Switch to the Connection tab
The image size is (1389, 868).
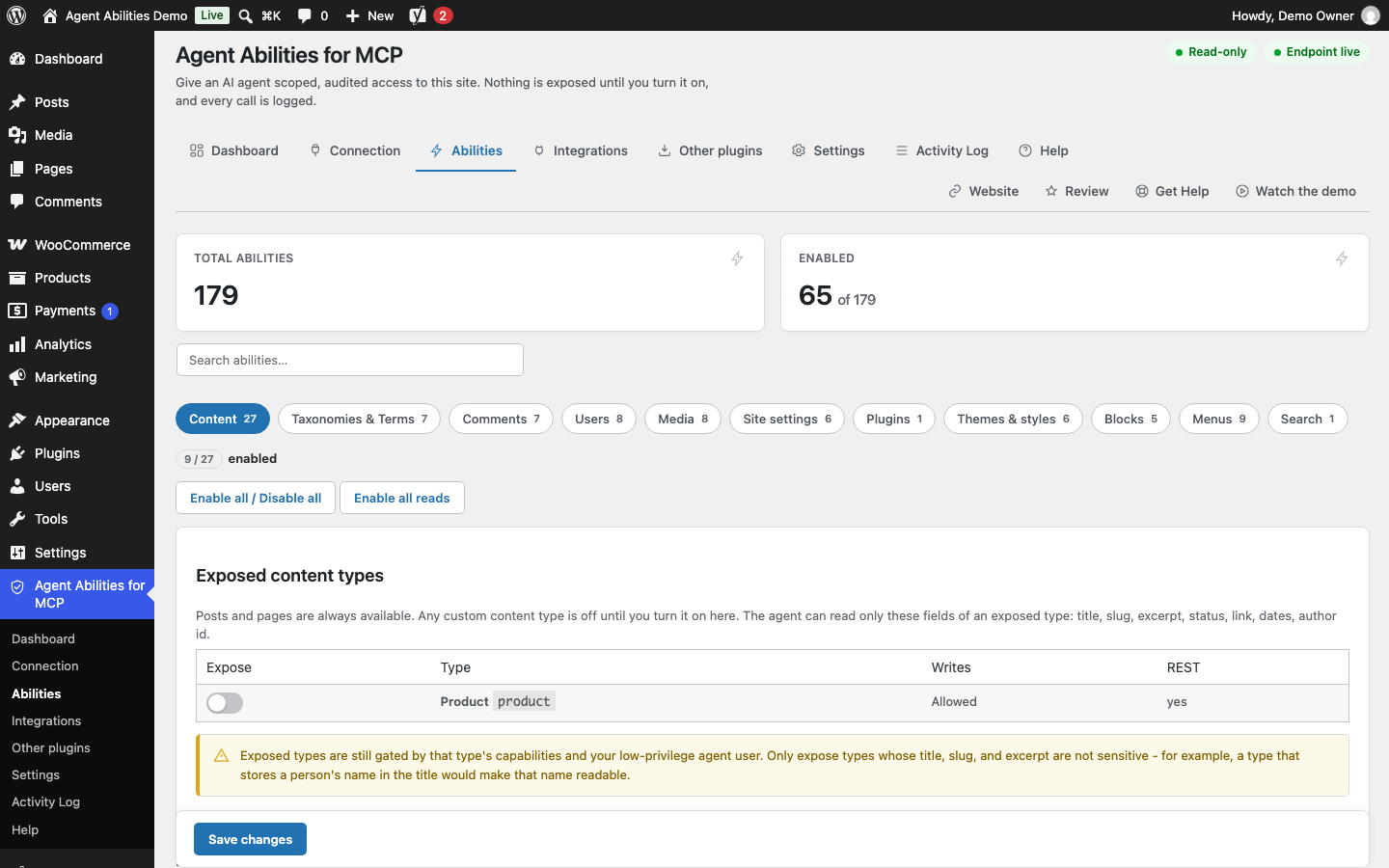(x=355, y=150)
